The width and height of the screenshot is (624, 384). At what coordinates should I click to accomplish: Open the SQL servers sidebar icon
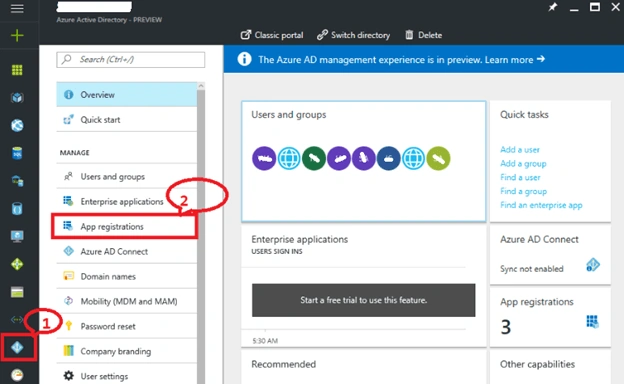(x=17, y=181)
